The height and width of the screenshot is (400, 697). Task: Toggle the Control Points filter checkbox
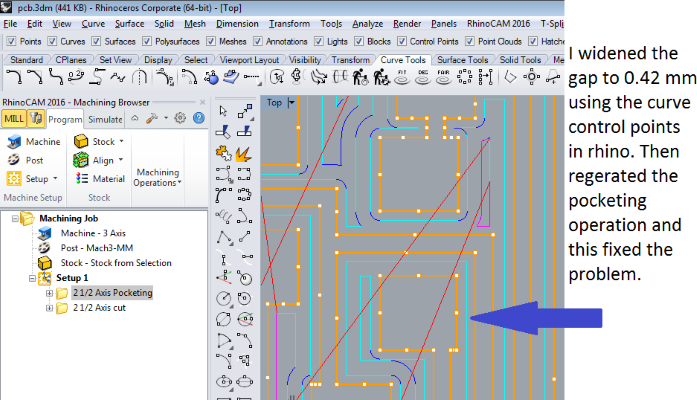click(402, 41)
